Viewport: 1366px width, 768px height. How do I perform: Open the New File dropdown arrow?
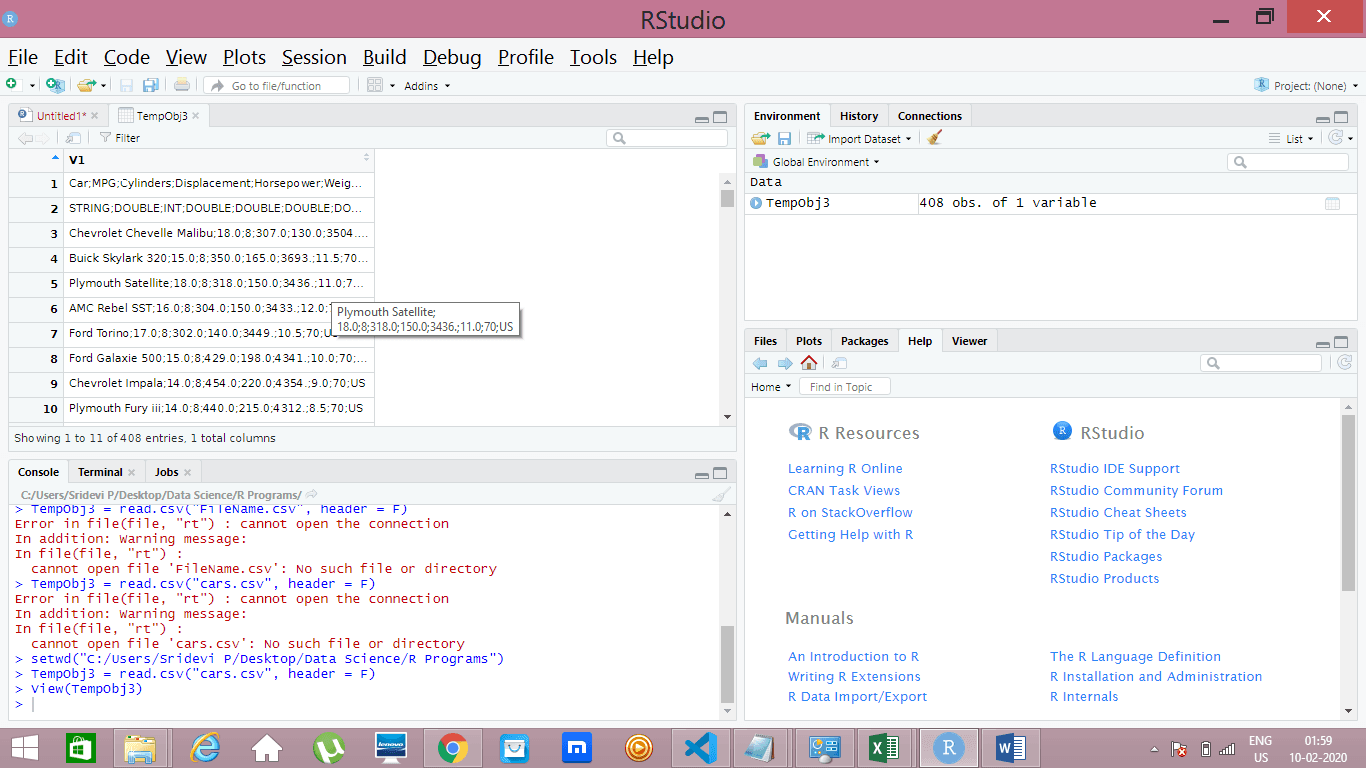(32, 86)
